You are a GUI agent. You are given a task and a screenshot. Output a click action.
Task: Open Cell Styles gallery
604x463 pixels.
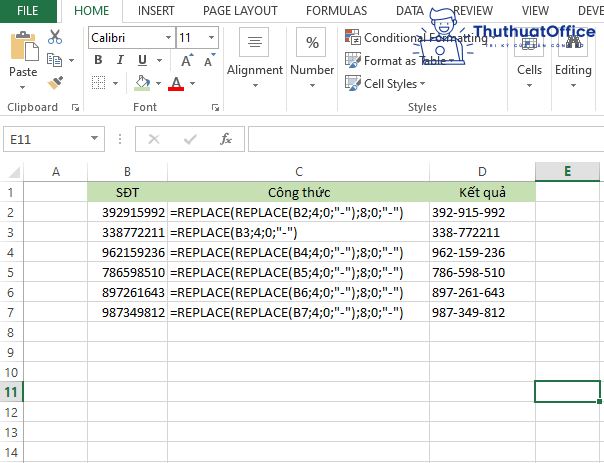(385, 83)
